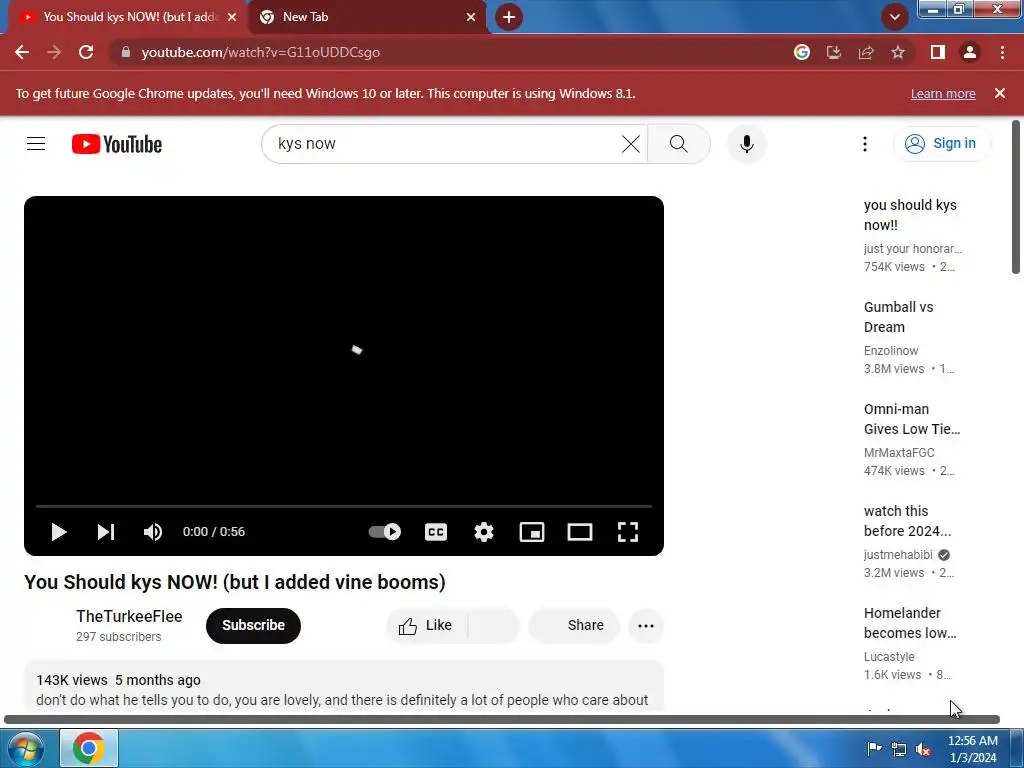
Task: Open the taskbar clock 12:56 AM
Action: (972, 749)
